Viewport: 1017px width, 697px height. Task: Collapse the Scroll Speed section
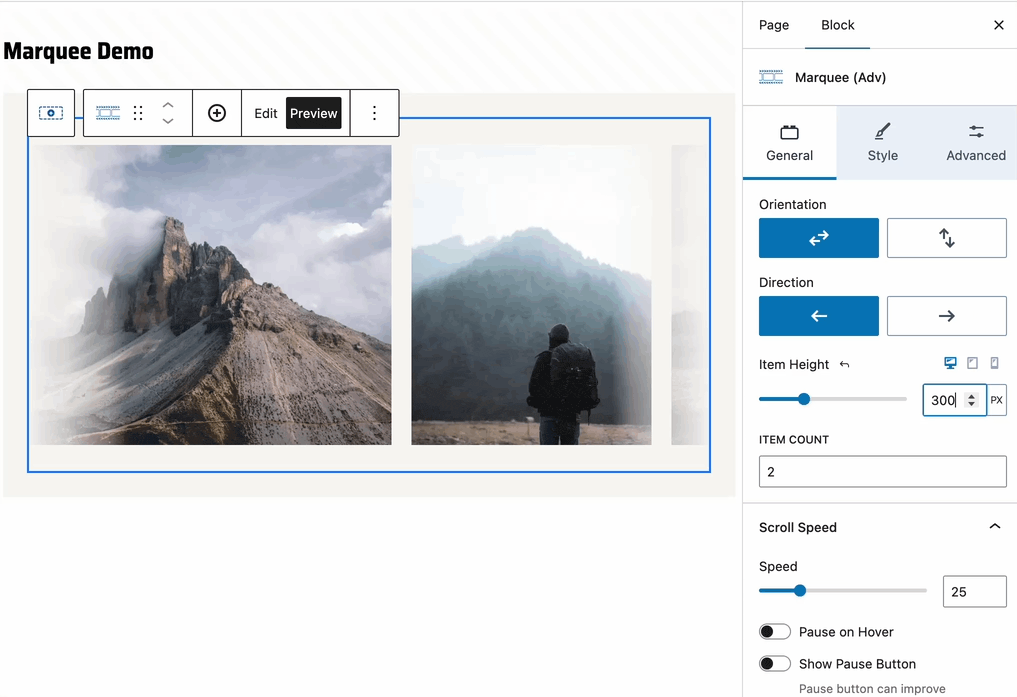[994, 527]
